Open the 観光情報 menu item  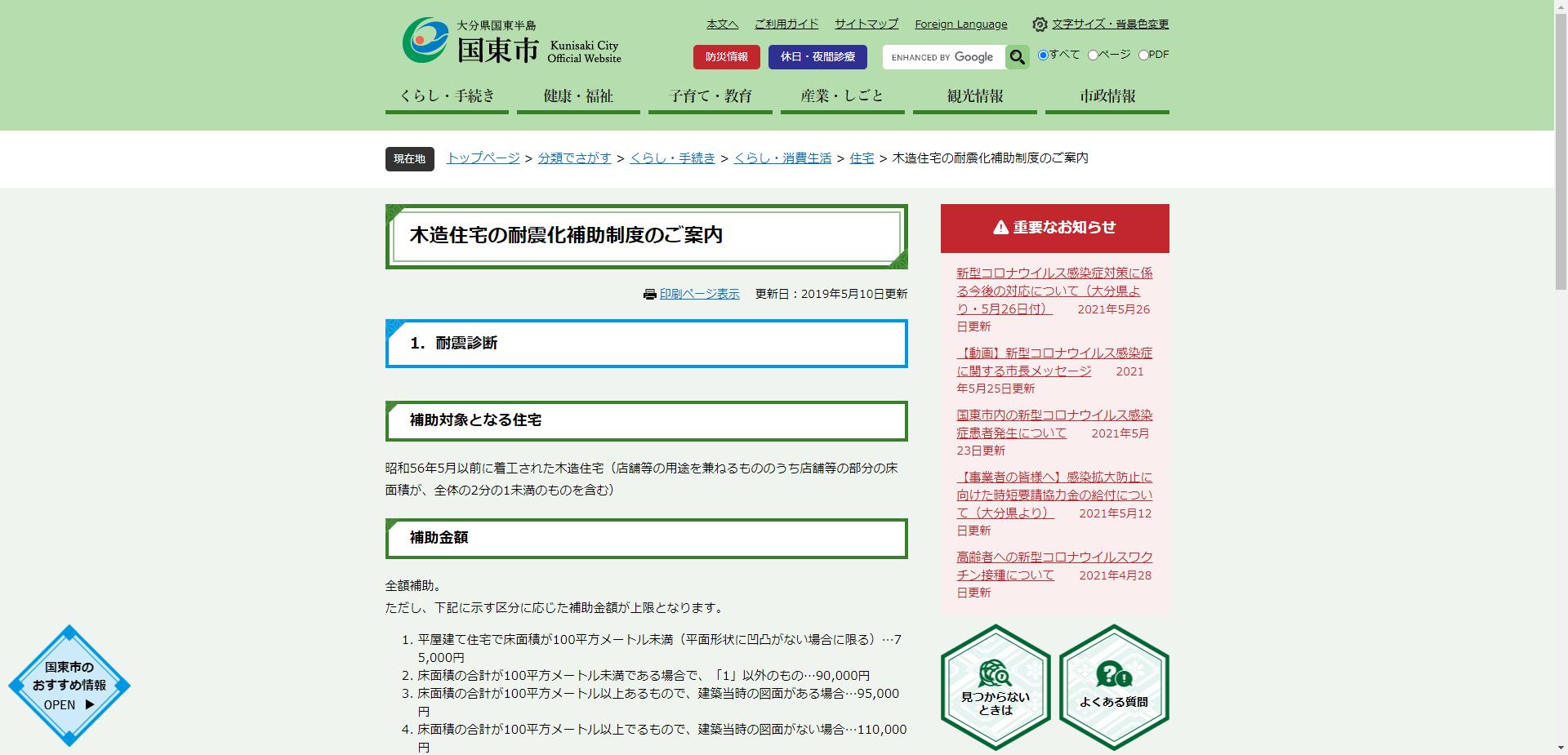click(973, 95)
